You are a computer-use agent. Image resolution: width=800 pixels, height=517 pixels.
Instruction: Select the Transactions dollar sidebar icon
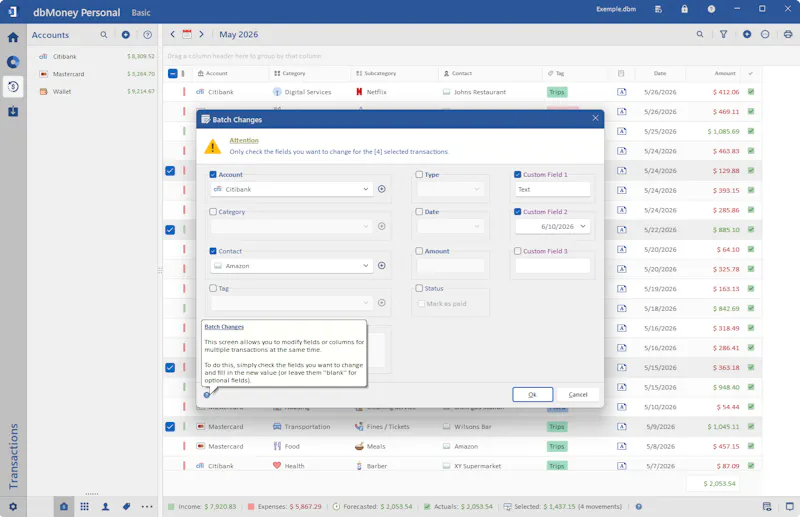(x=13, y=86)
